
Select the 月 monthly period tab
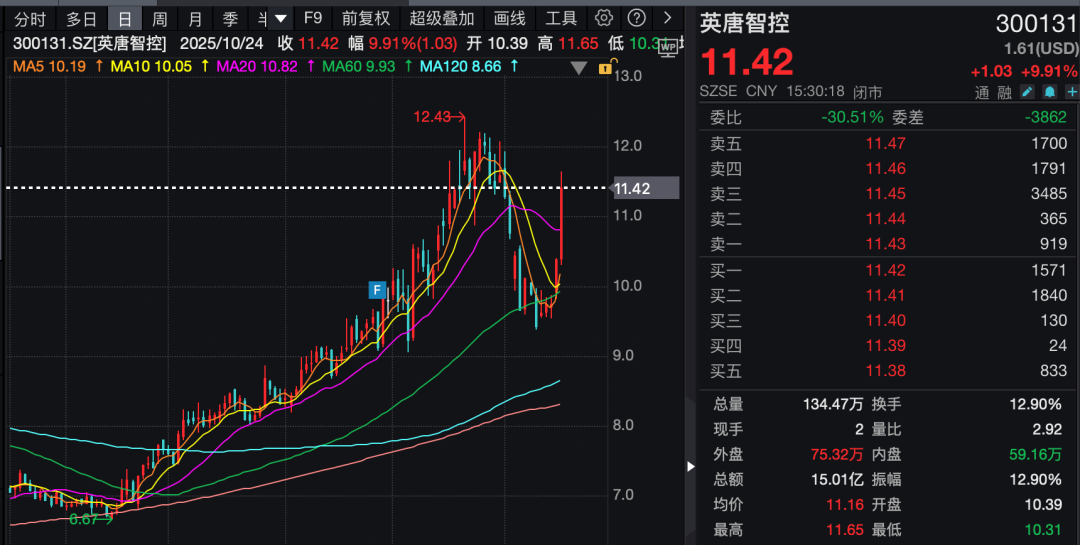point(195,18)
